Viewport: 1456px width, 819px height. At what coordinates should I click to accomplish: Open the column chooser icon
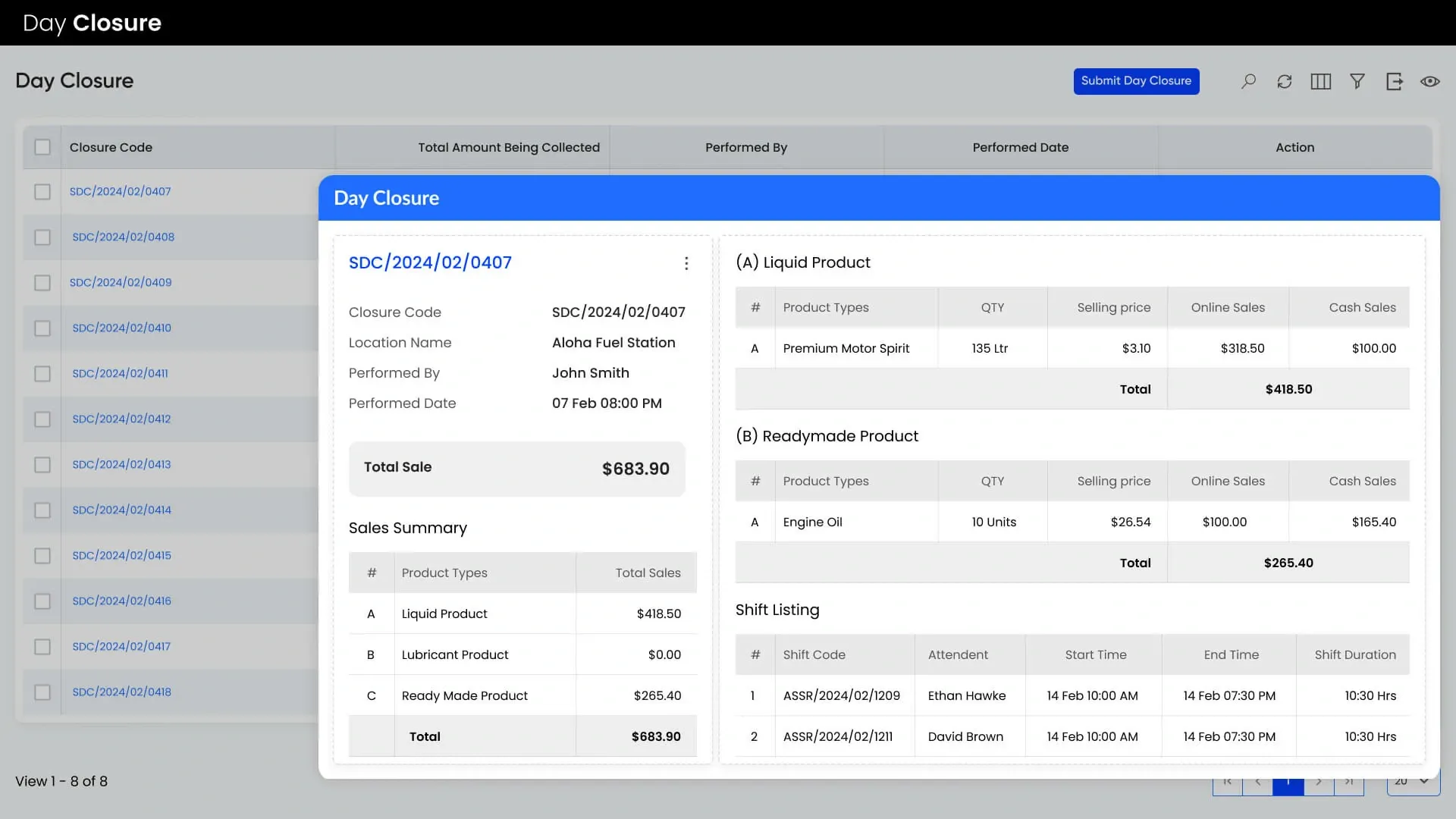[x=1320, y=81]
